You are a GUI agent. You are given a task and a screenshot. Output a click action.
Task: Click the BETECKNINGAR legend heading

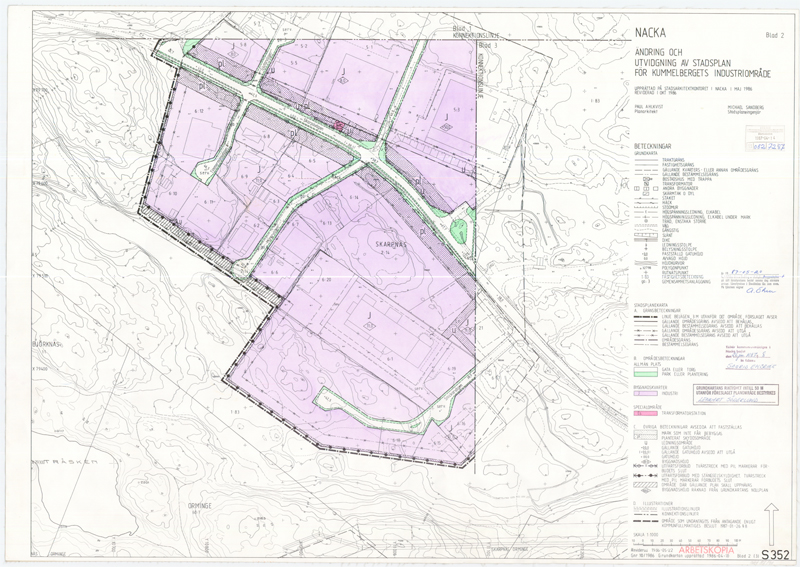pyautogui.click(x=654, y=146)
